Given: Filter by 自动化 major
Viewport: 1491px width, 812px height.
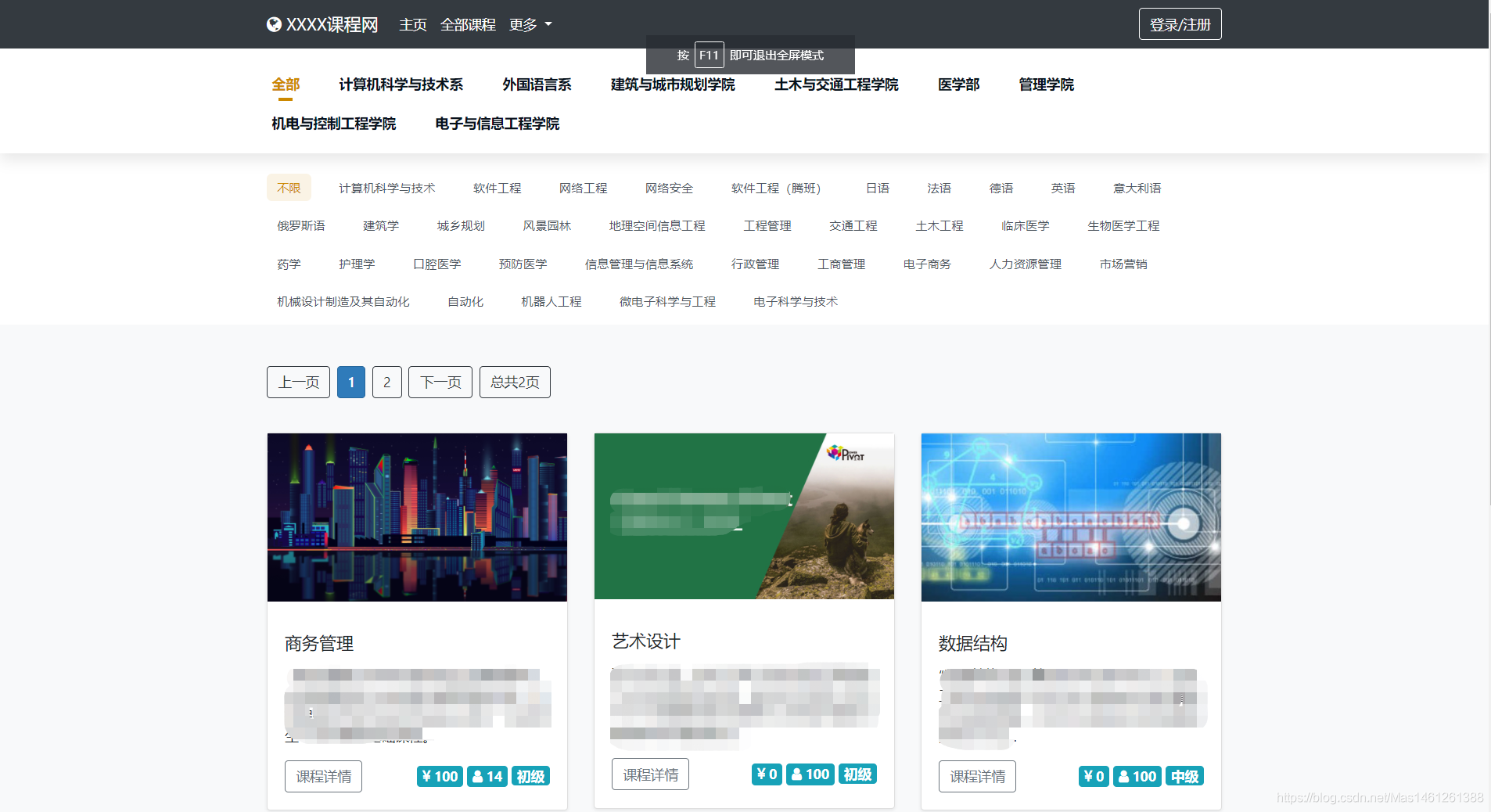Looking at the screenshot, I should pyautogui.click(x=465, y=301).
